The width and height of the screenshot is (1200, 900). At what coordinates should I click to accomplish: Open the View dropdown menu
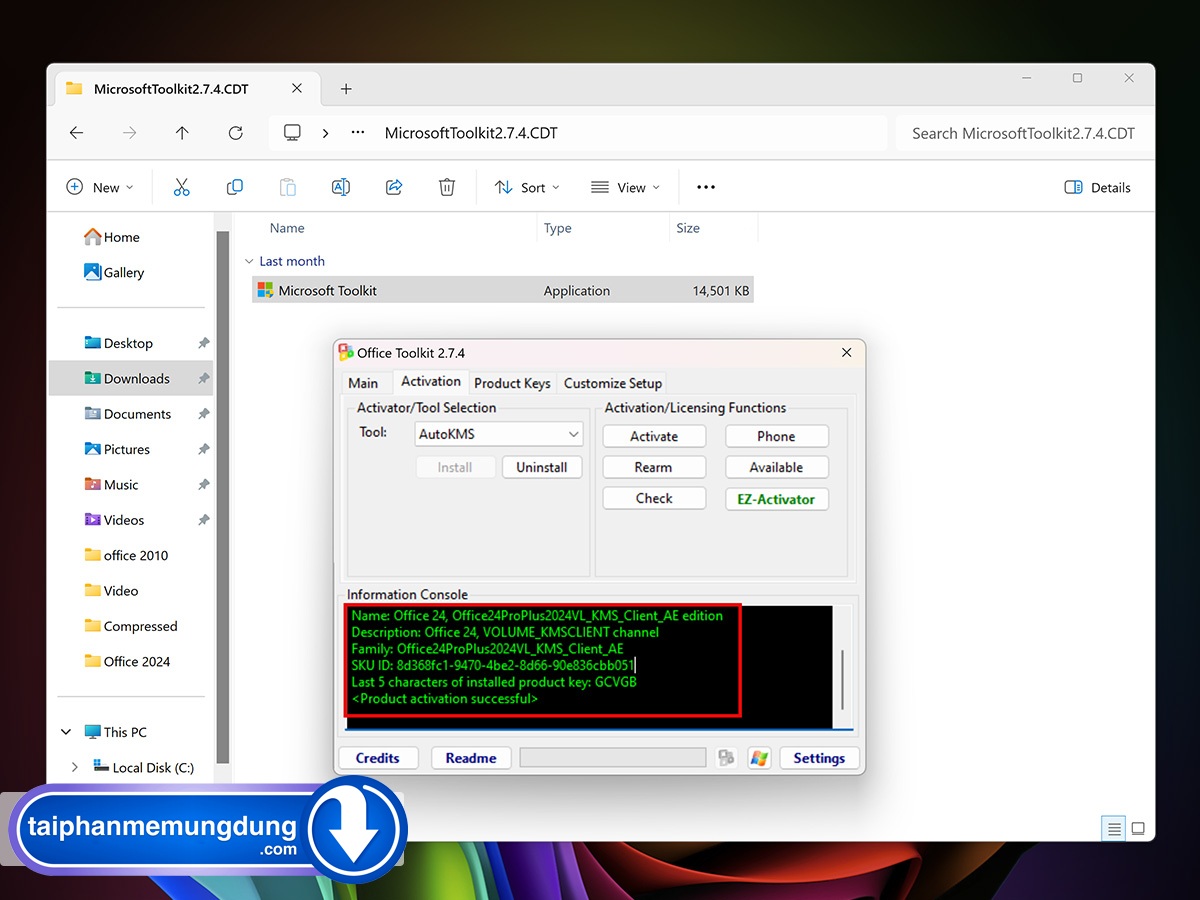625,187
